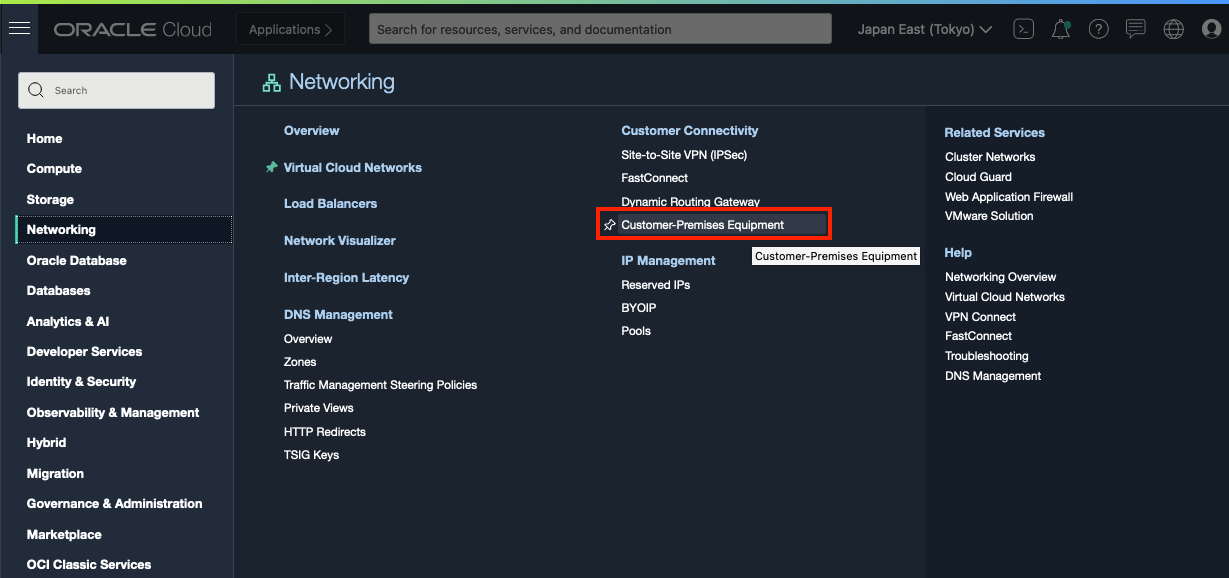Open Customer-Premises Equipment
1229x578 pixels.
pyautogui.click(x=703, y=225)
